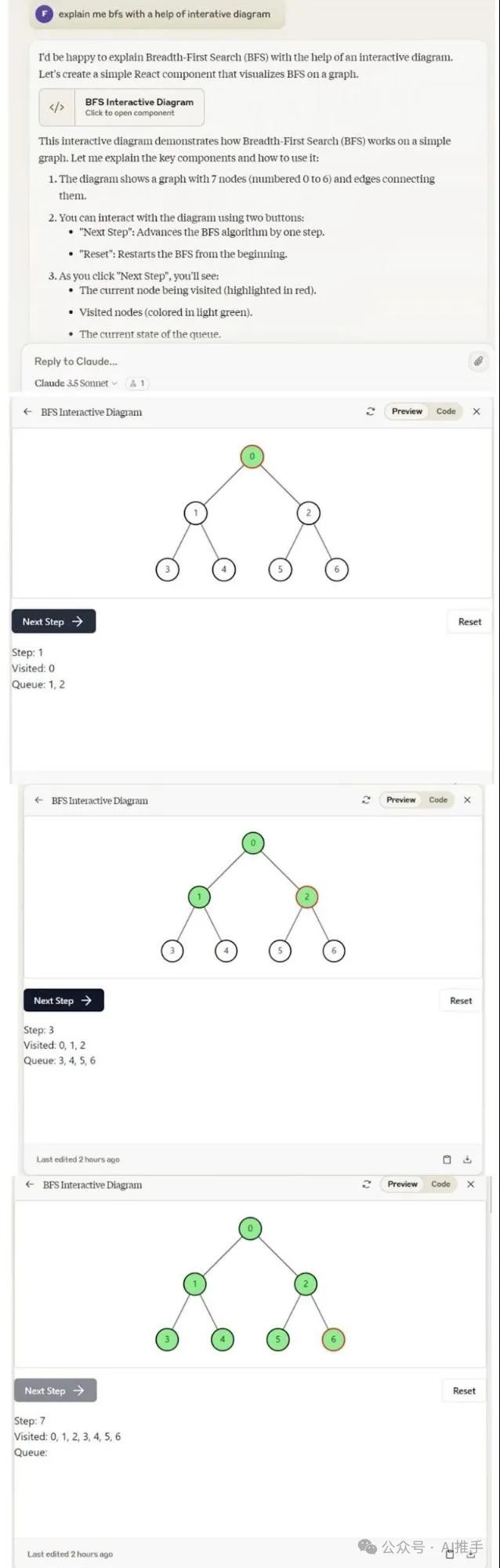The height and width of the screenshot is (1568, 500).
Task: Switch to Code view in the Step 1 panel
Action: click(446, 411)
